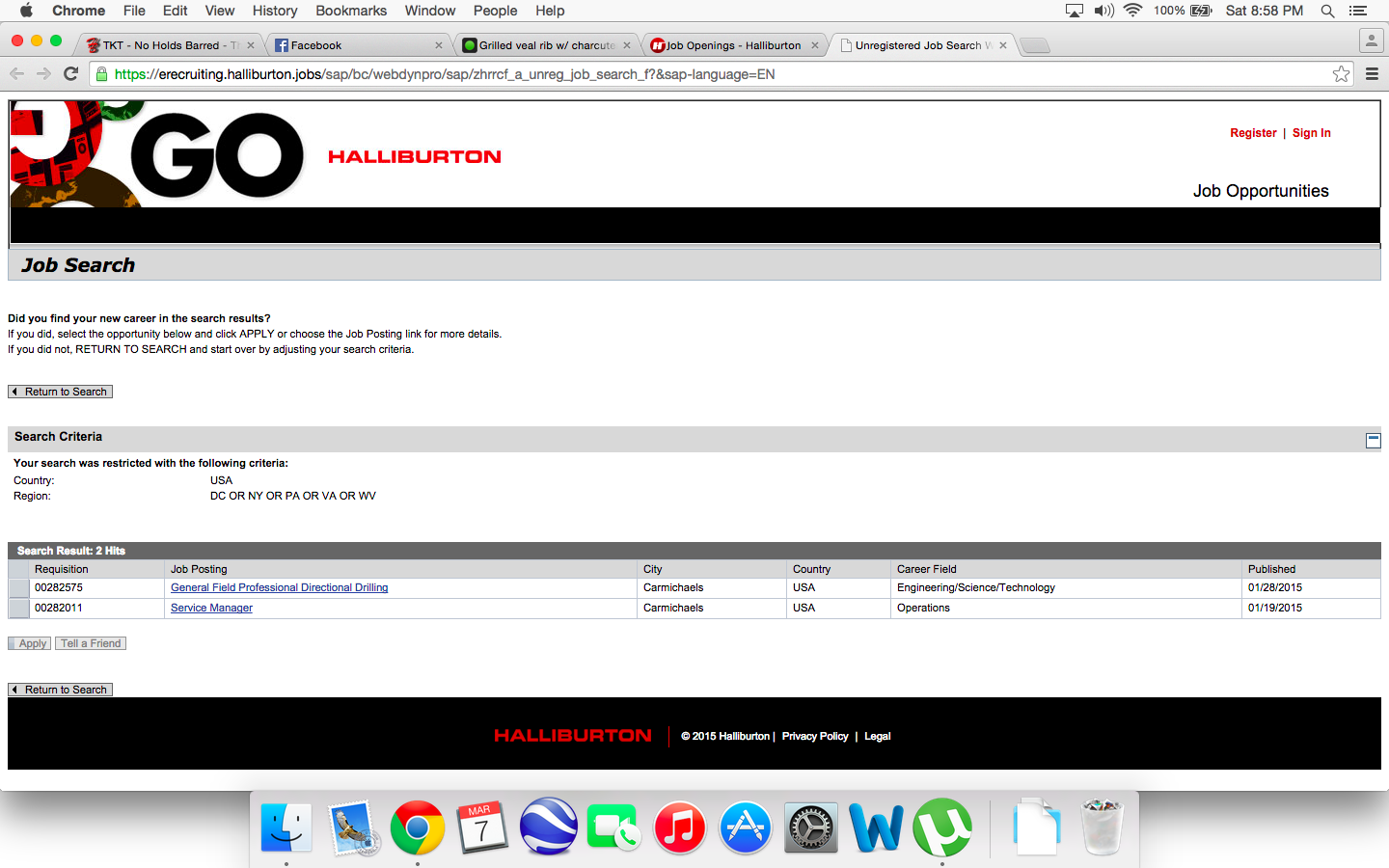1389x868 pixels.
Task: Click the top Return to Search button
Action: tap(61, 392)
